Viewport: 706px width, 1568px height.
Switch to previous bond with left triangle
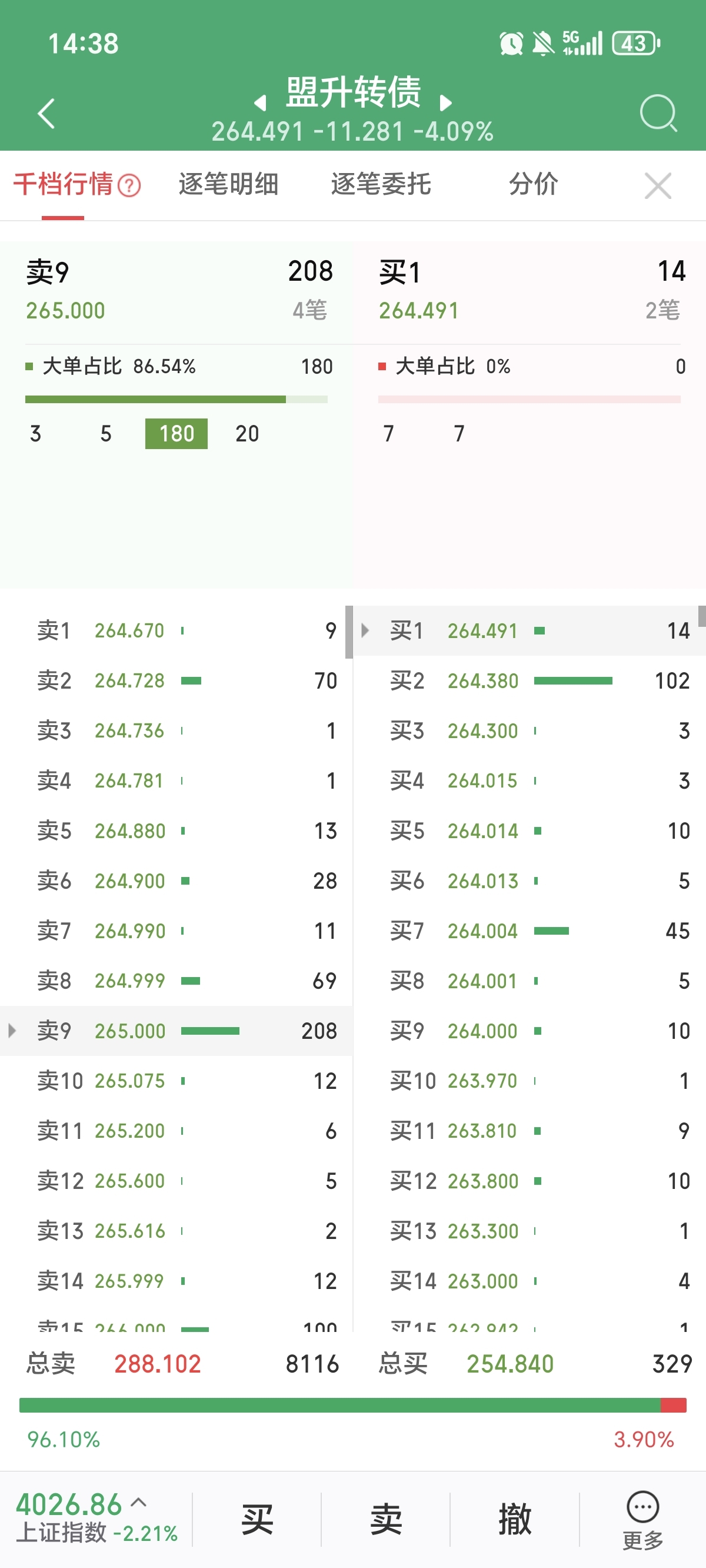tap(260, 103)
